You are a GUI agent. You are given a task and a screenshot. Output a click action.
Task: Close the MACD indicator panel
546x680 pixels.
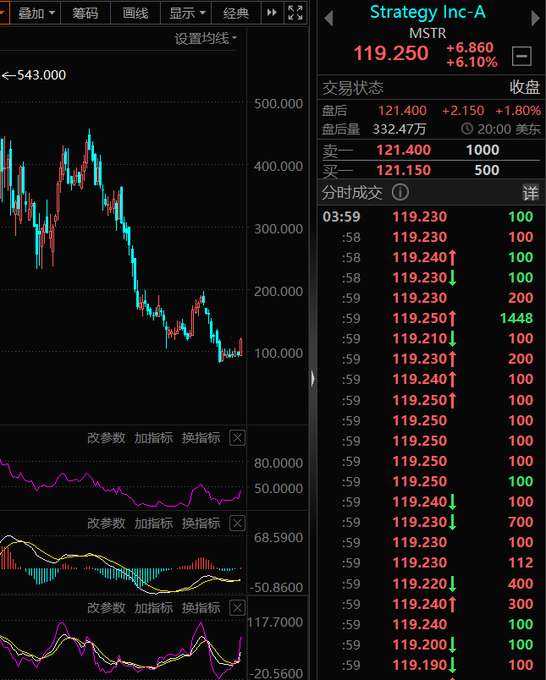pyautogui.click(x=237, y=523)
